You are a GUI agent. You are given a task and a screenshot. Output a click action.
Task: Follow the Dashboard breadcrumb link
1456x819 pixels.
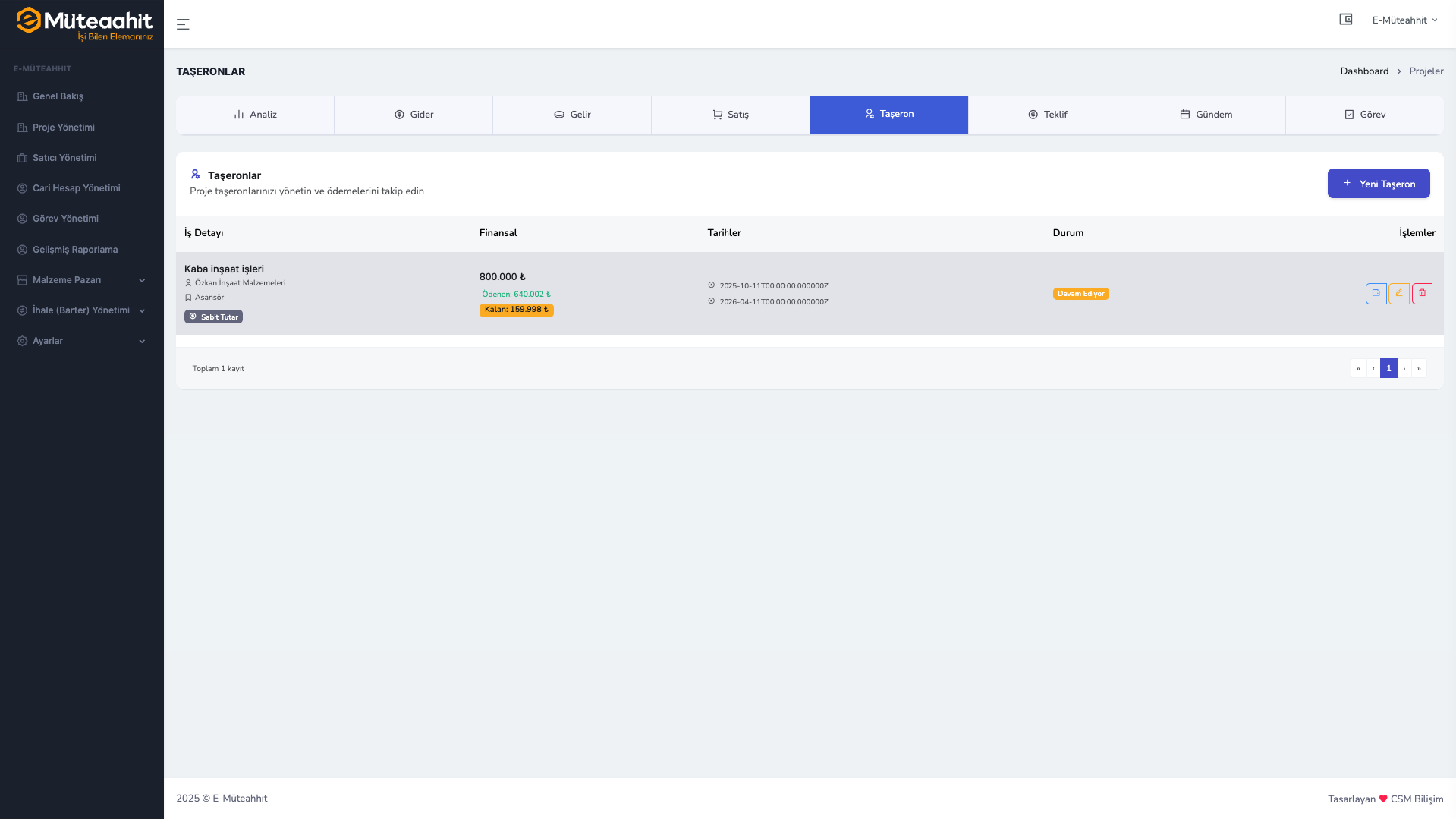(x=1363, y=71)
